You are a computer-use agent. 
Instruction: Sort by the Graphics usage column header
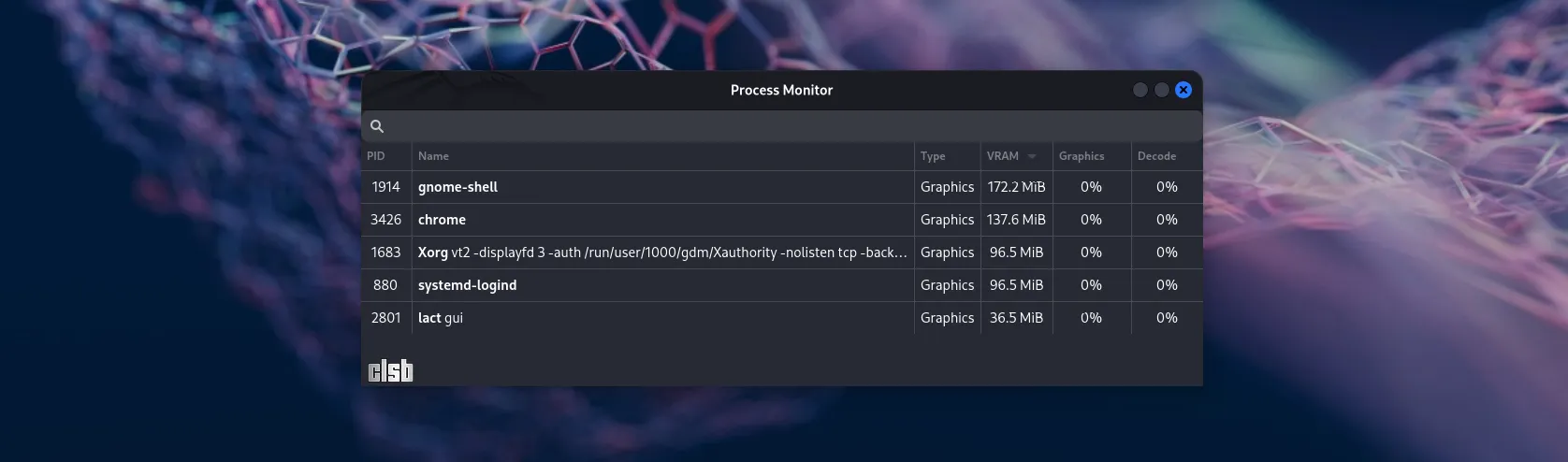1082,156
